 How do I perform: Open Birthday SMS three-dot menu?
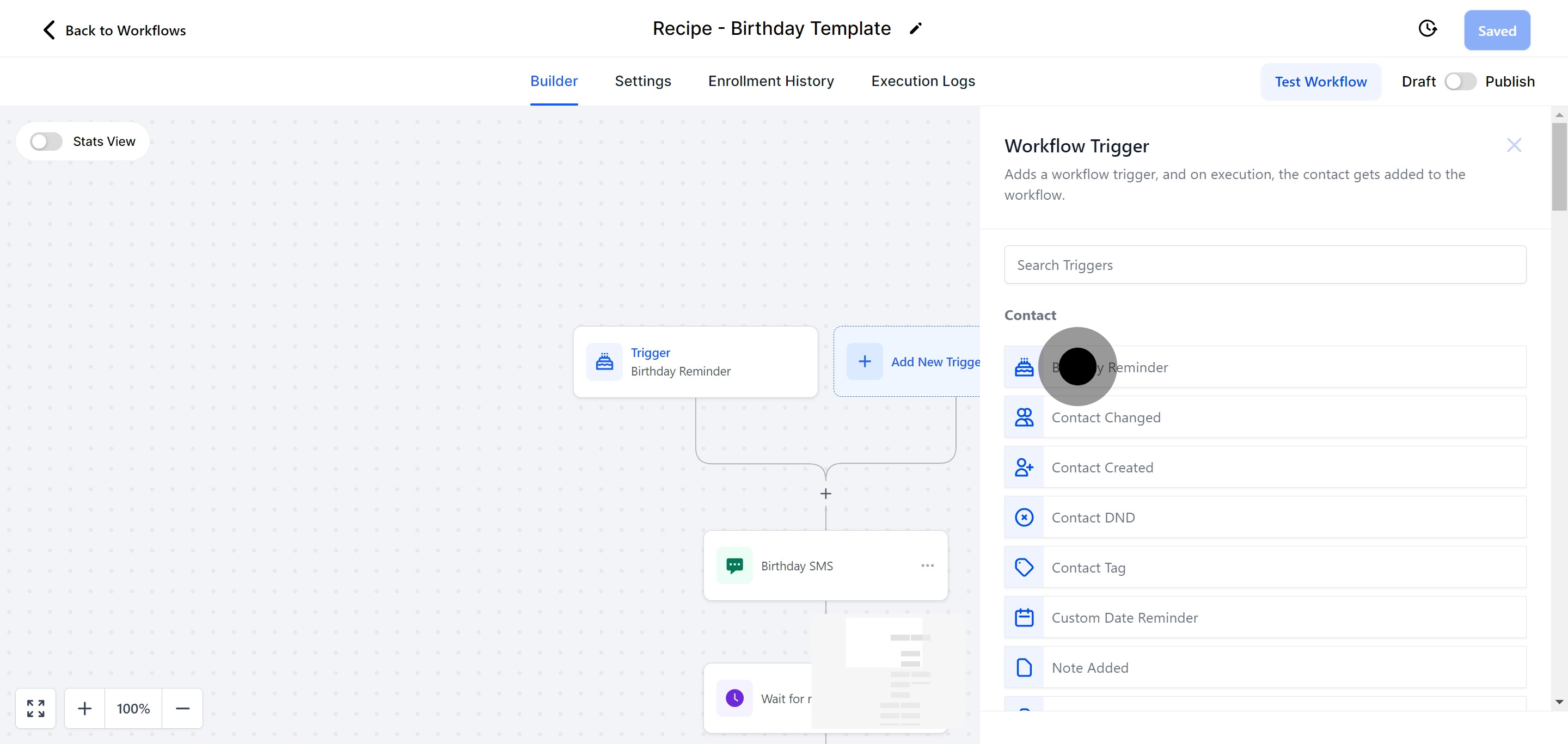pos(927,566)
